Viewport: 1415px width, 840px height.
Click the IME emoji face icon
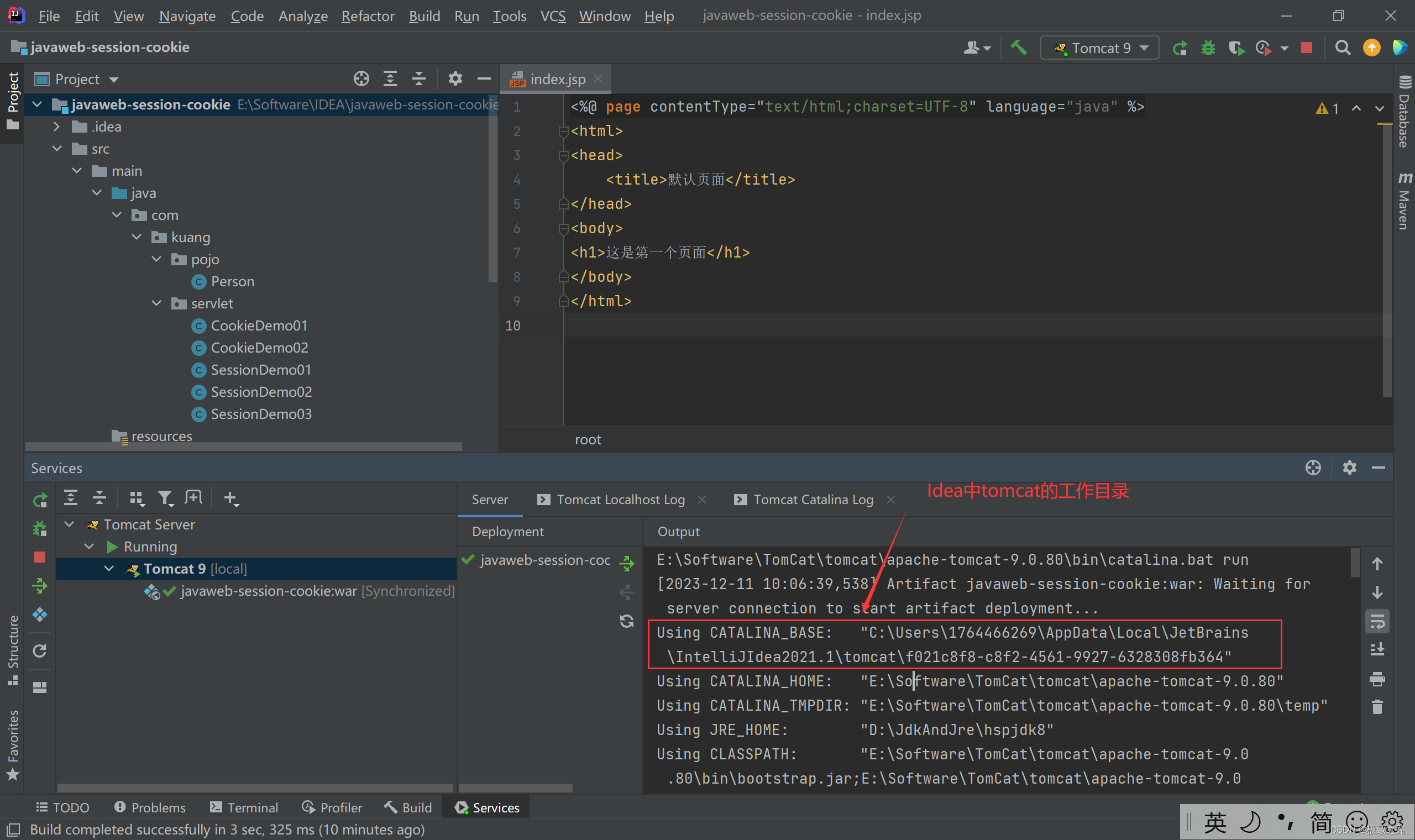coord(1358,822)
